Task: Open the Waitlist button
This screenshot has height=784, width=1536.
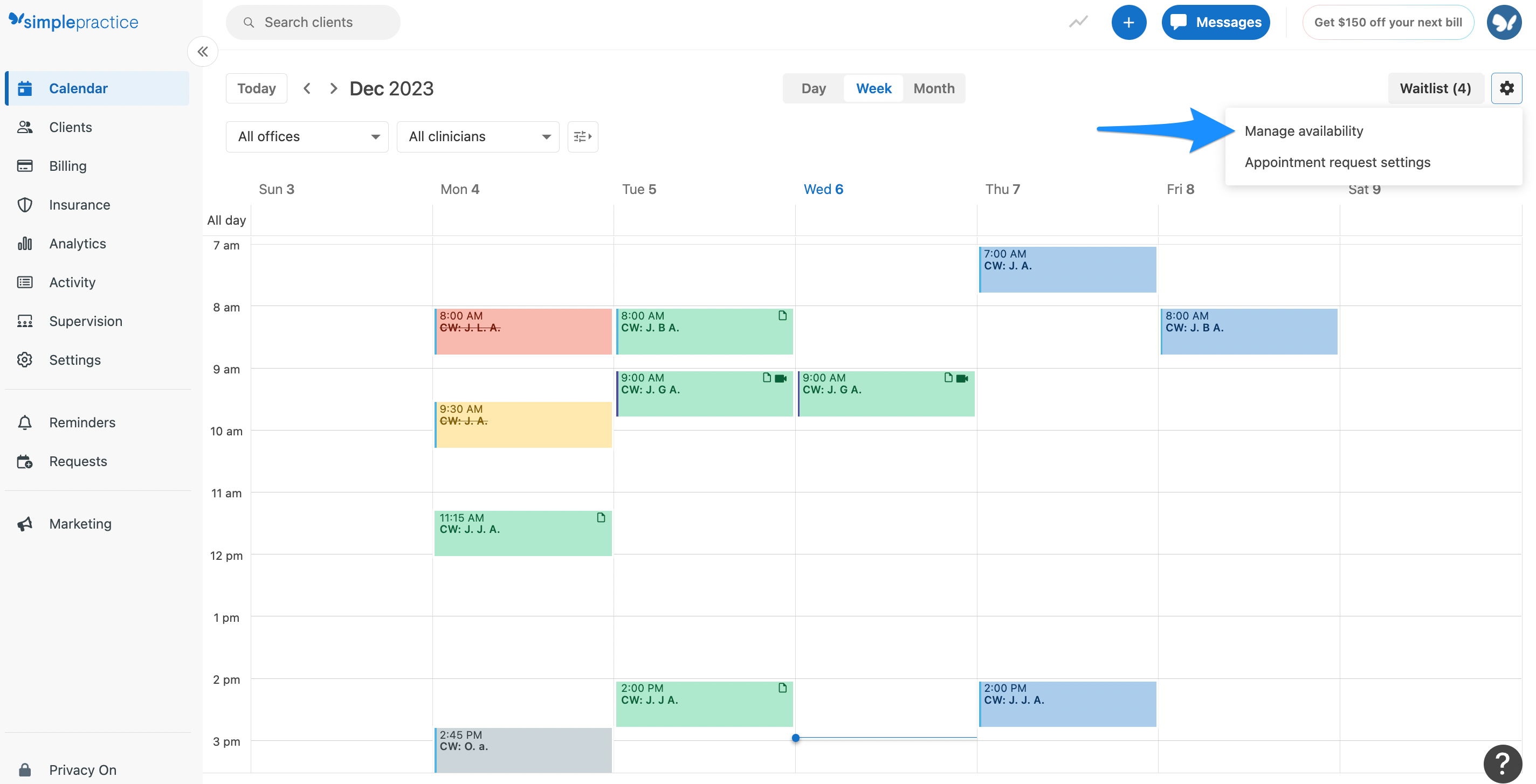Action: tap(1436, 88)
